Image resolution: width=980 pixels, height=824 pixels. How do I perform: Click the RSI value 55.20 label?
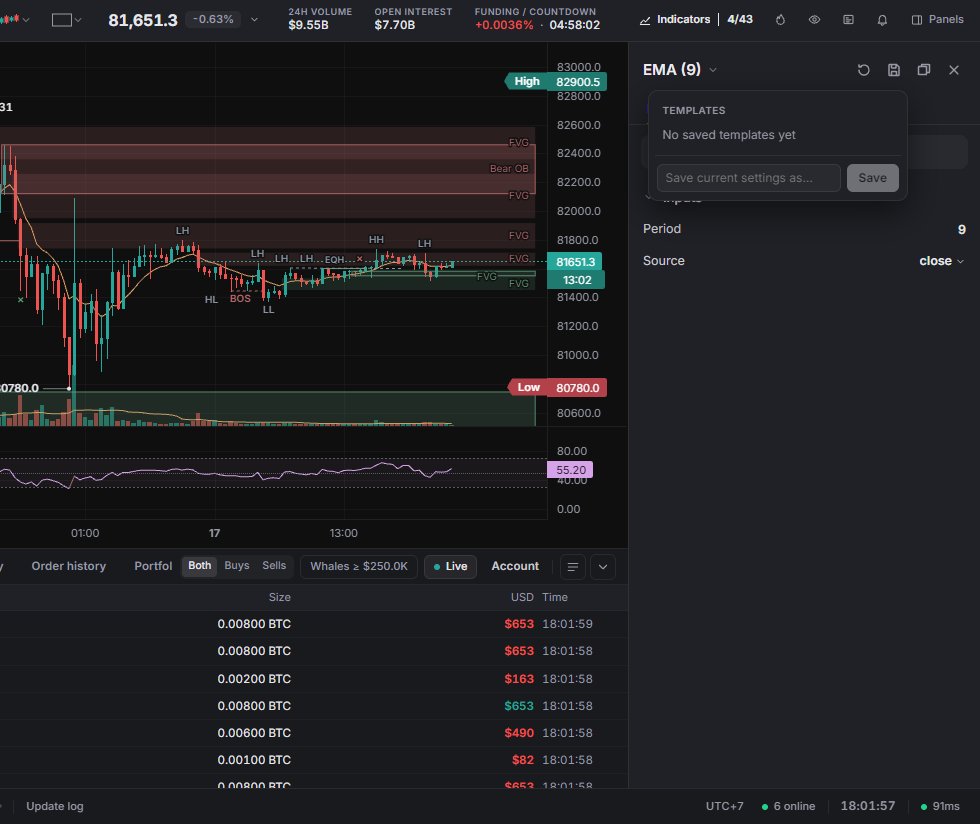(570, 470)
